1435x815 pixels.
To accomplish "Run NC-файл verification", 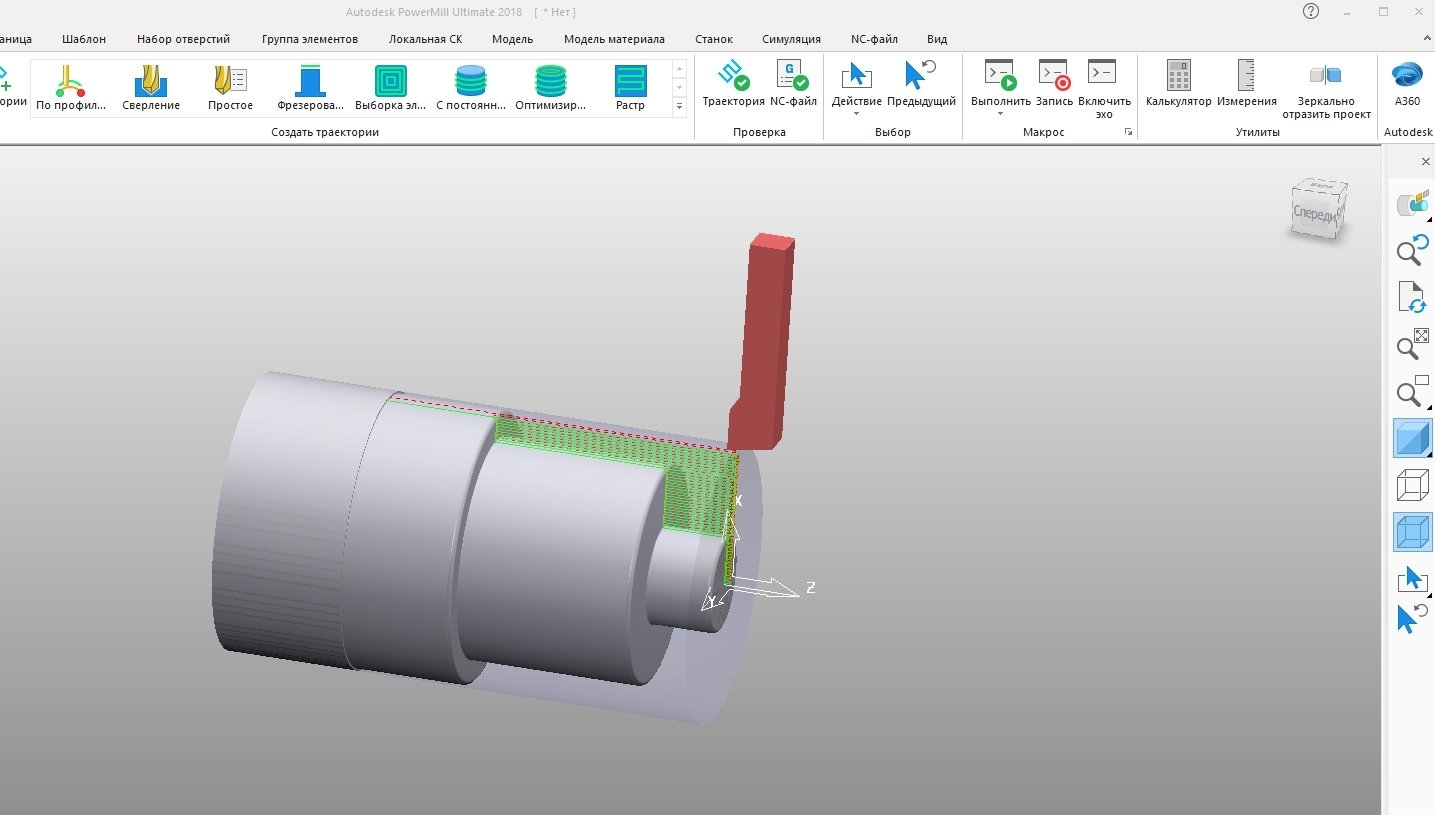I will 793,87.
